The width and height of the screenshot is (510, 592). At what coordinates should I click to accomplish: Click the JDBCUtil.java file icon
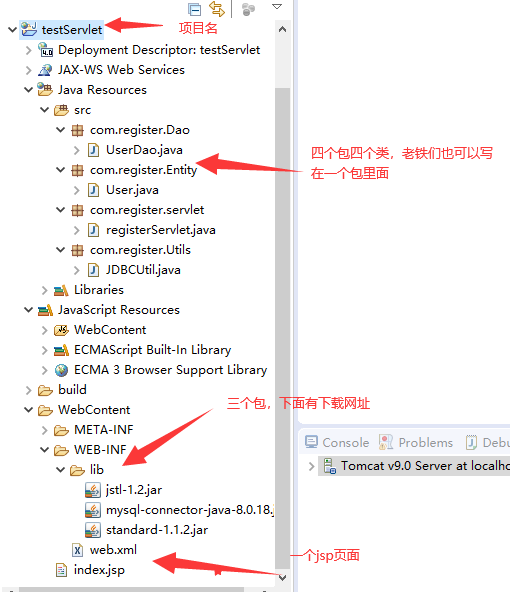[93, 270]
